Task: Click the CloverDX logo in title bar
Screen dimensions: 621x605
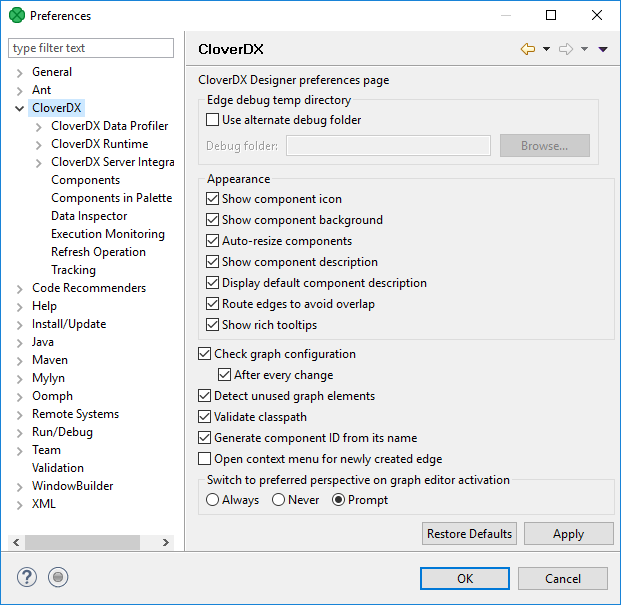Action: pyautogui.click(x=16, y=15)
